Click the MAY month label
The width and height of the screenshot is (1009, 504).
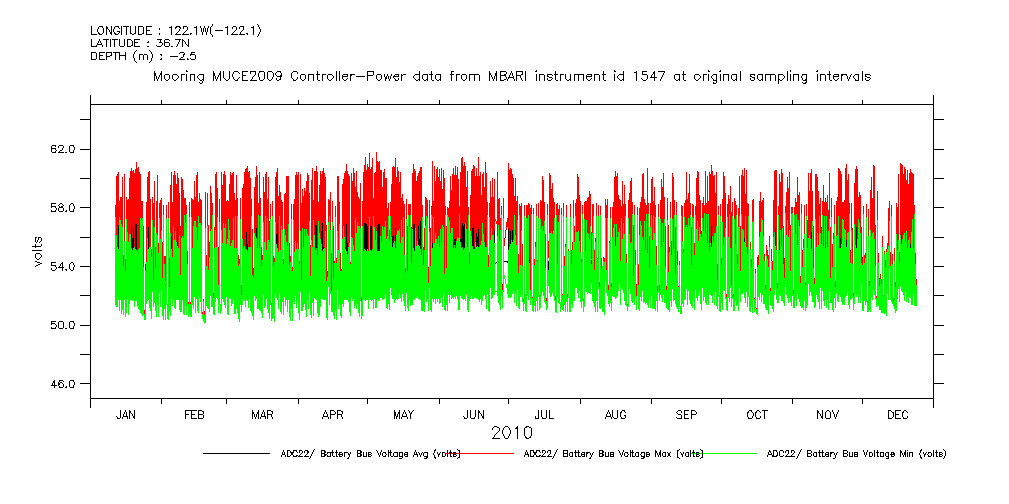click(x=404, y=414)
